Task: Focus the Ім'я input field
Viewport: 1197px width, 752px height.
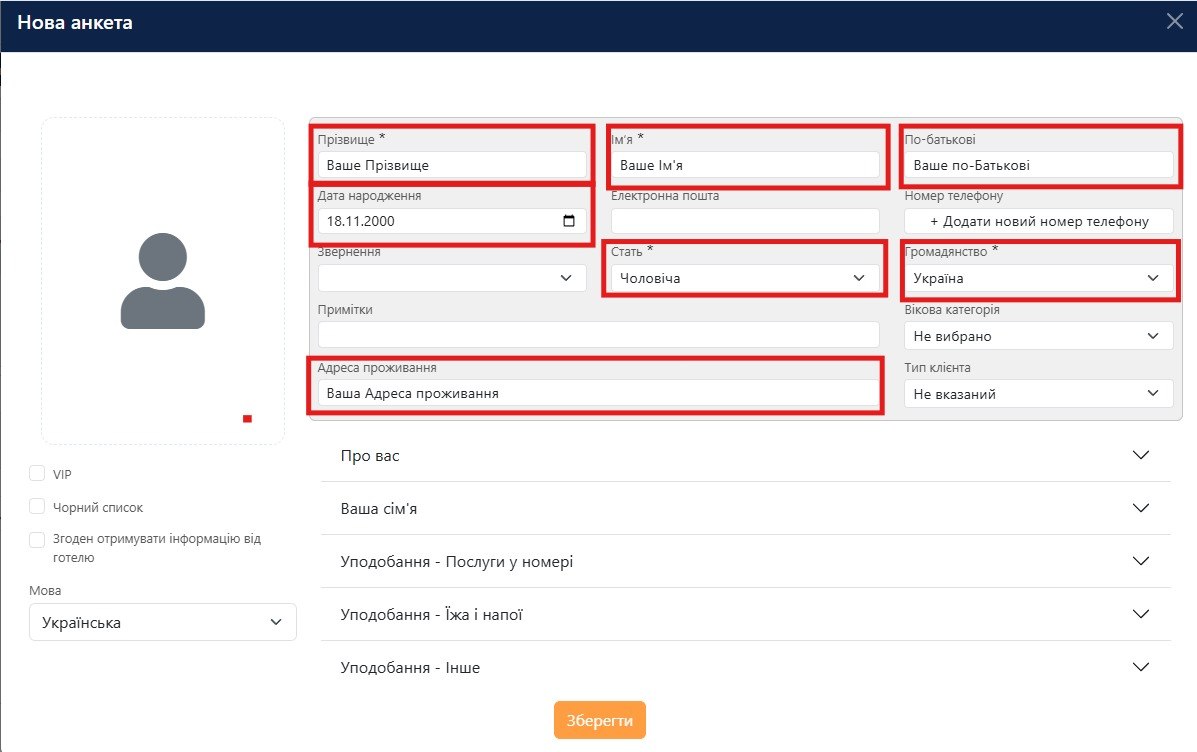Action: coord(745,165)
